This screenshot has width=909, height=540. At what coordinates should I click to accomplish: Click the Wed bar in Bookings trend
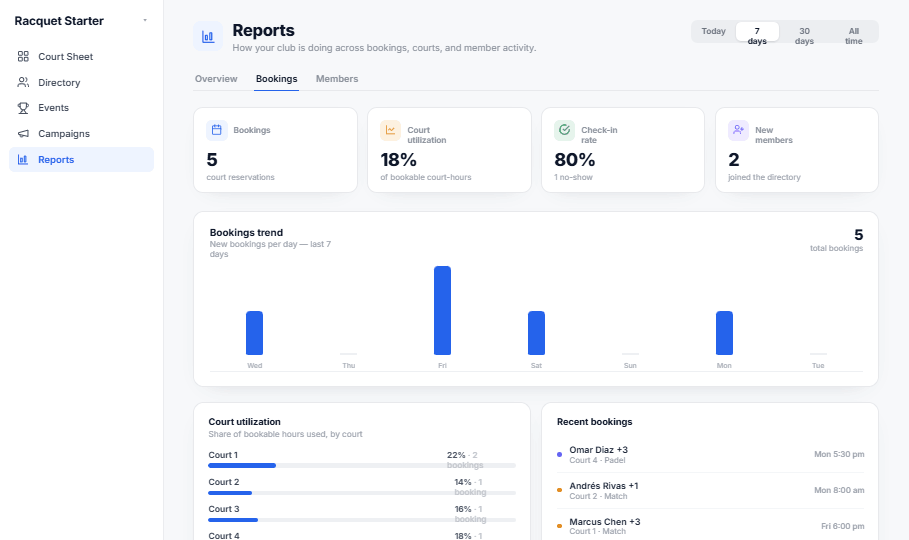[x=254, y=333]
